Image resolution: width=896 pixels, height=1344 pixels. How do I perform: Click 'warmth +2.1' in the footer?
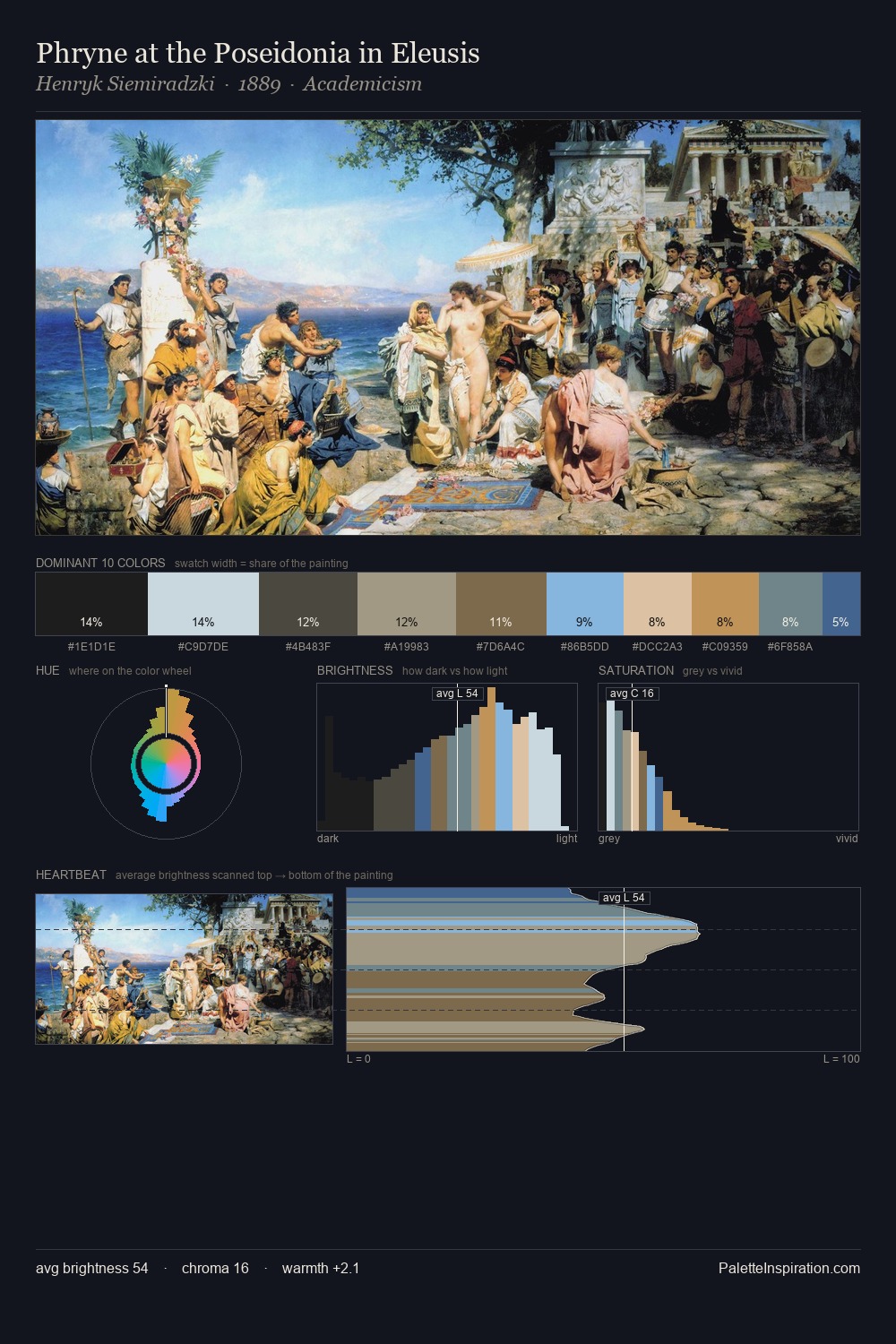(x=321, y=1268)
